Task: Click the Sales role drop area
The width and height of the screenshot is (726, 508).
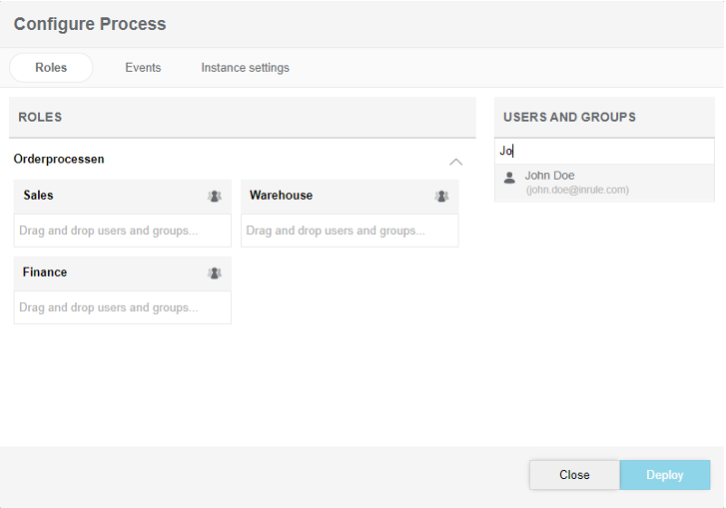Action: pyautogui.click(x=122, y=231)
